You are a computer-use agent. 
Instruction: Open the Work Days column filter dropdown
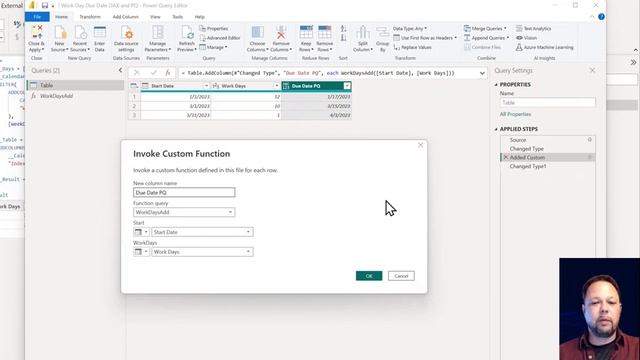[x=276, y=86]
